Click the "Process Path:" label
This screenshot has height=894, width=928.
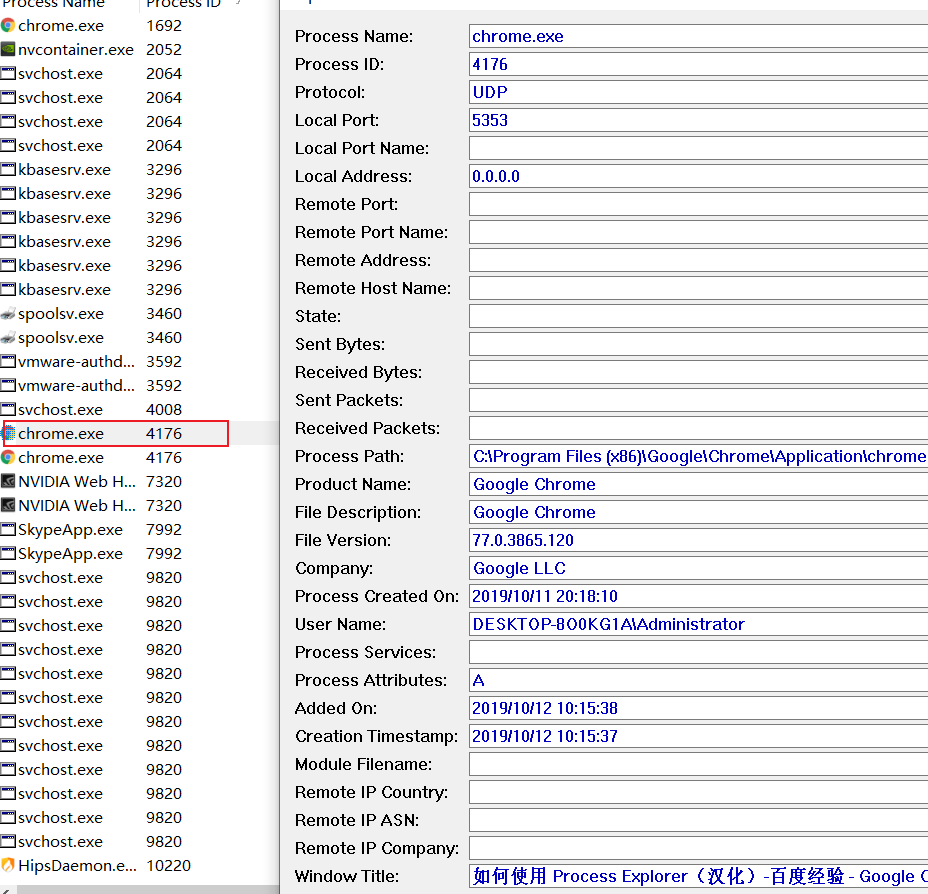349,456
